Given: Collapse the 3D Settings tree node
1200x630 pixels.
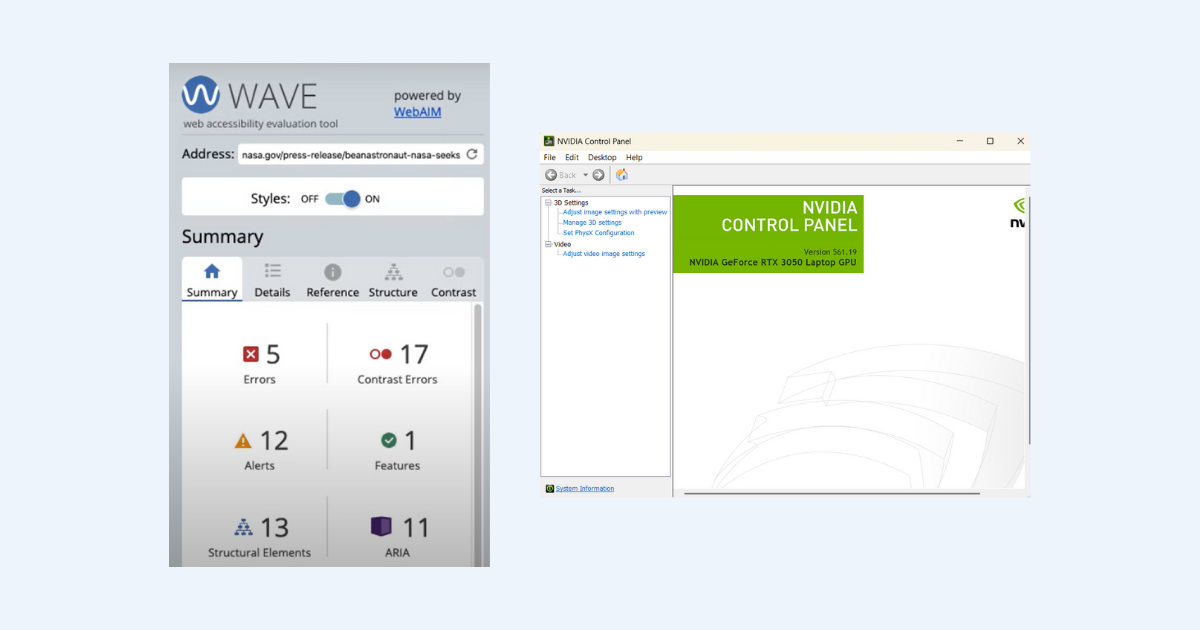Looking at the screenshot, I should click(548, 203).
